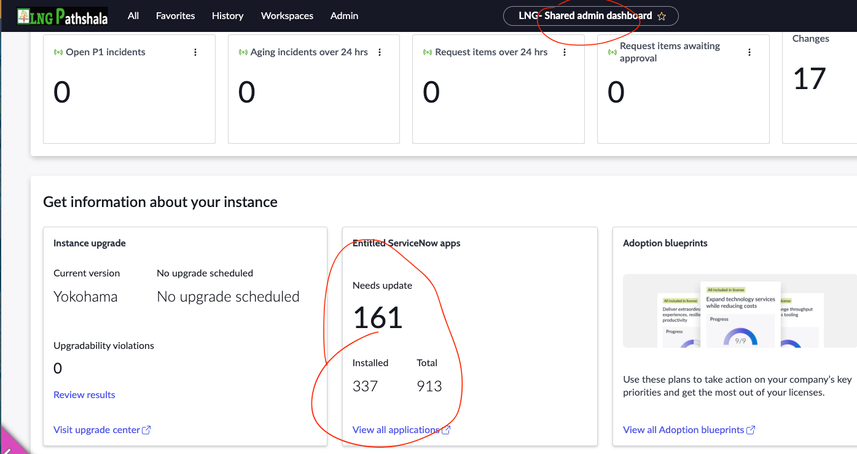Click external-link icon beside View all Adoption blueprints
The height and width of the screenshot is (454, 857).
coord(751,430)
